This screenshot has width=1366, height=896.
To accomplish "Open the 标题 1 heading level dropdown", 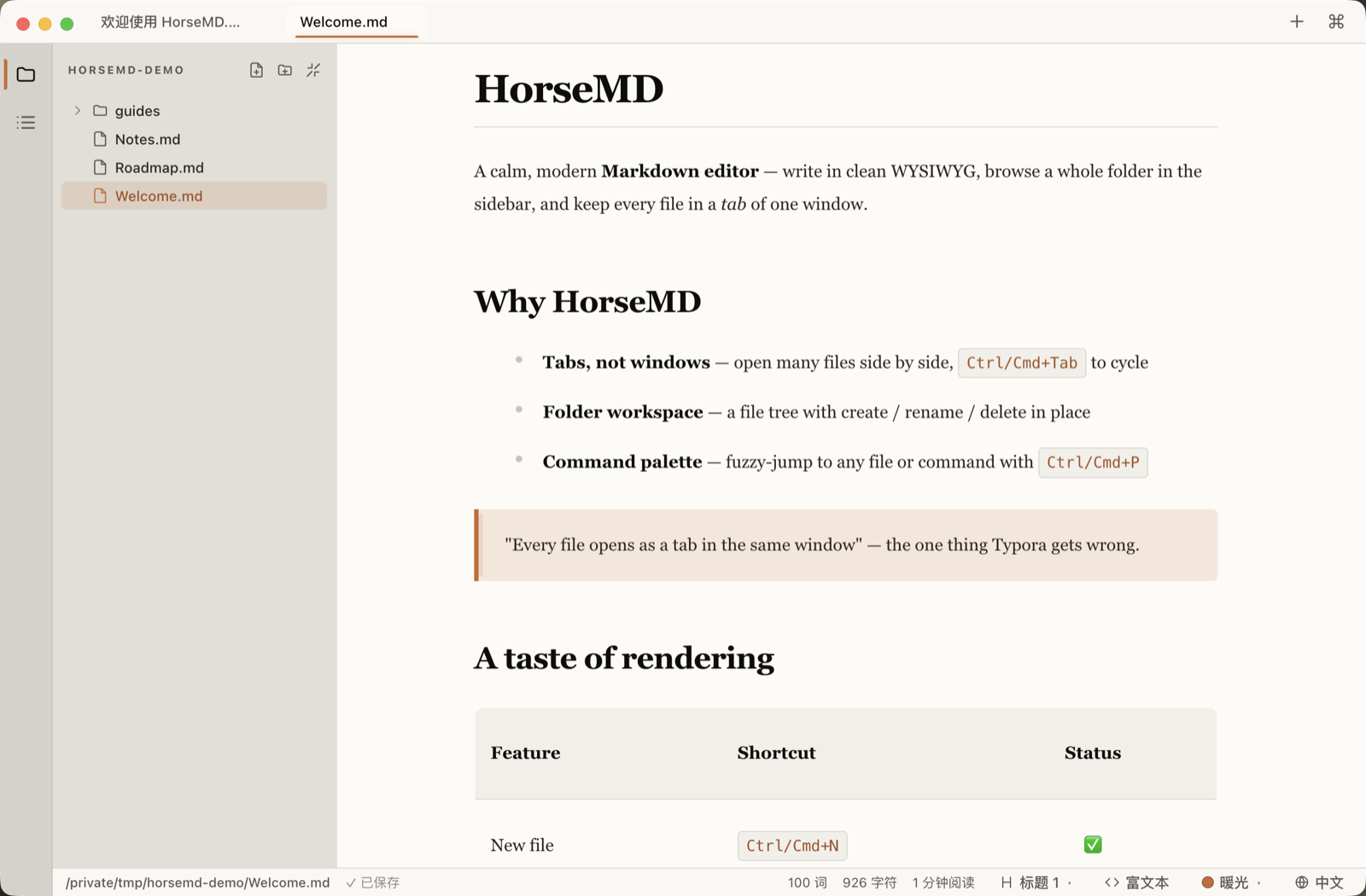I will 1036,882.
